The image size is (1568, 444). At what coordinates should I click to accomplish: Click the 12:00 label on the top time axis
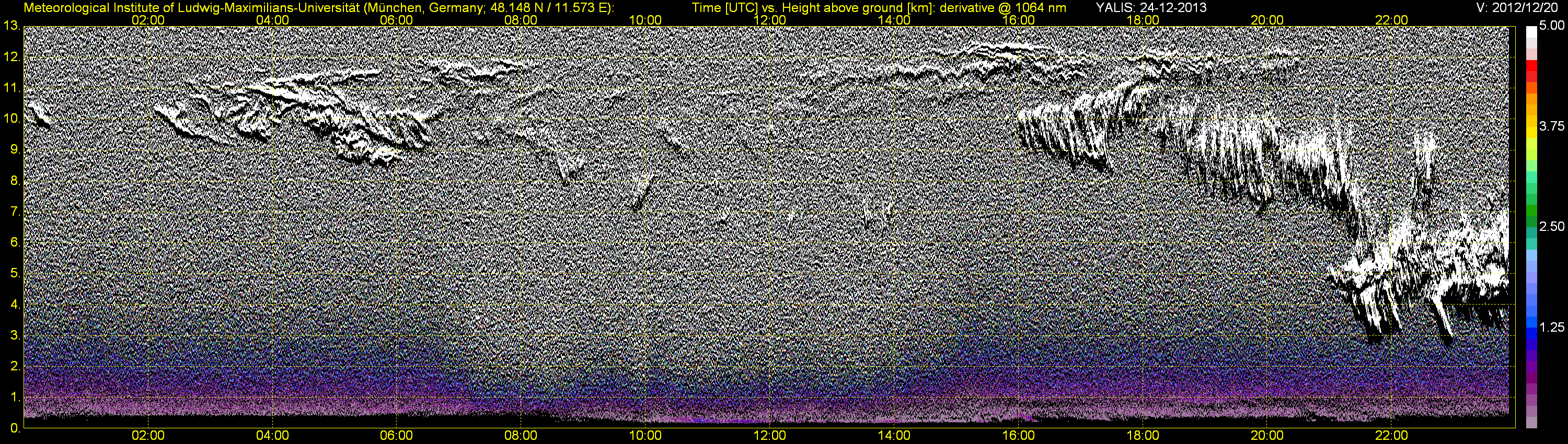tap(769, 20)
